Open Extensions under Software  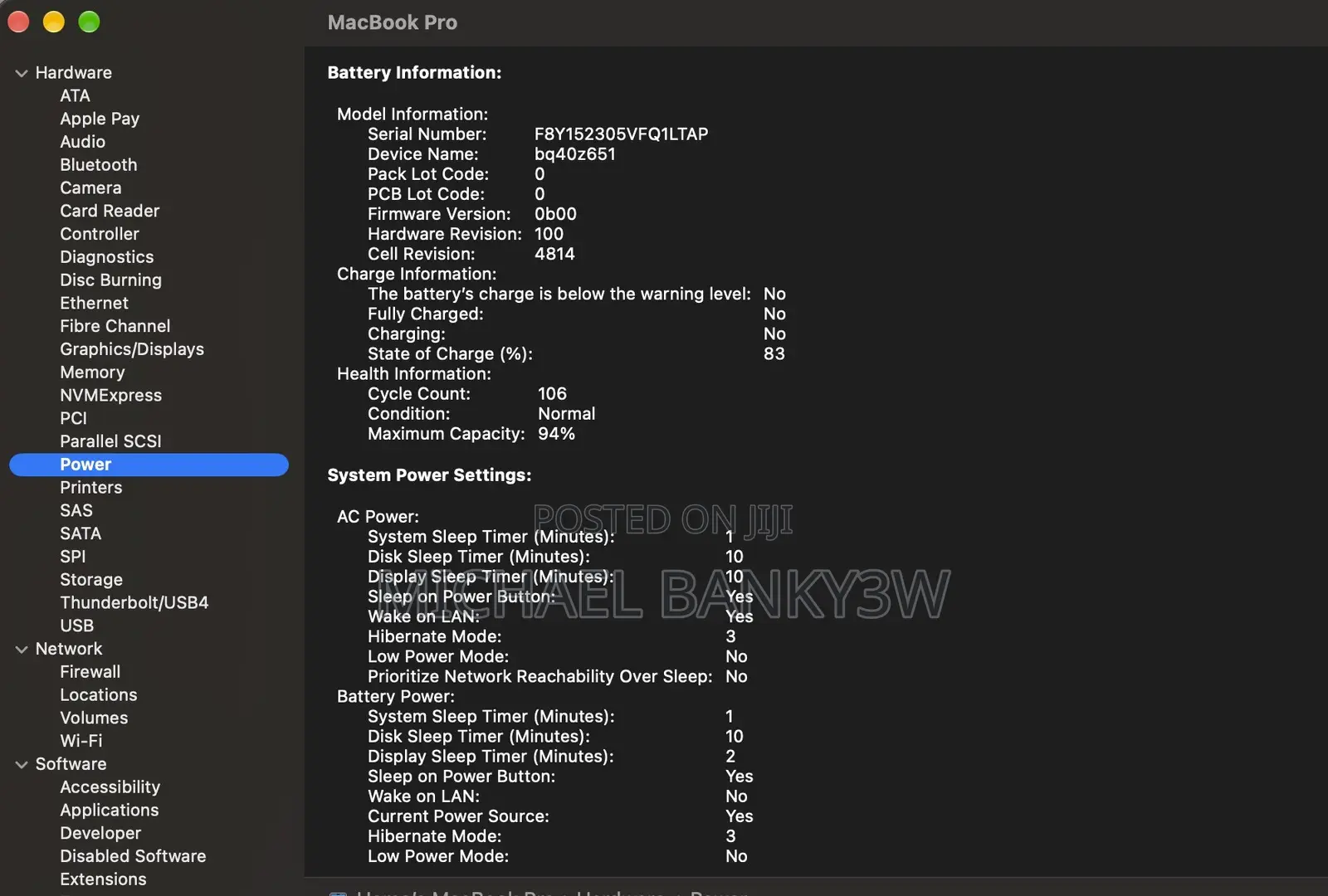point(103,879)
